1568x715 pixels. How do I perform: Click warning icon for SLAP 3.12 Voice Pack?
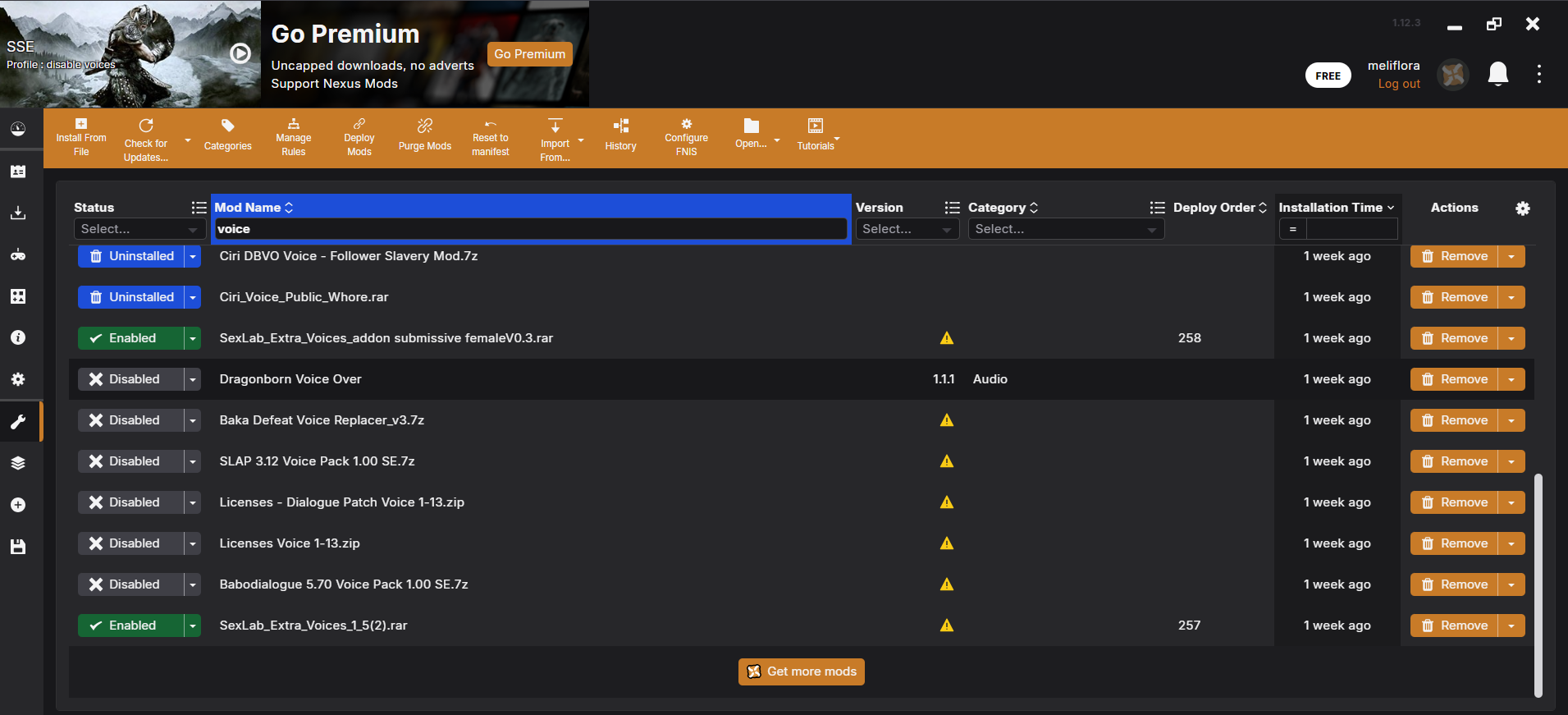pyautogui.click(x=947, y=461)
